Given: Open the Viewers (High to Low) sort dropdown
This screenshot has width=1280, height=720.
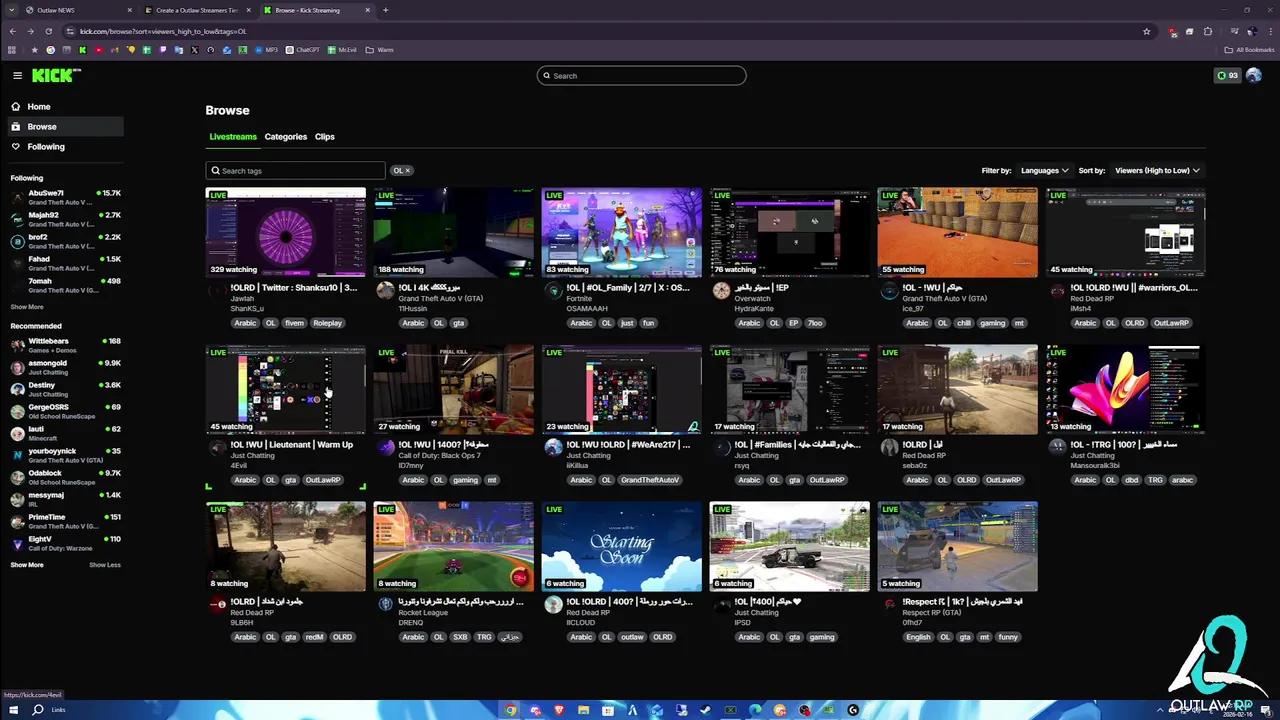Looking at the screenshot, I should coord(1157,170).
